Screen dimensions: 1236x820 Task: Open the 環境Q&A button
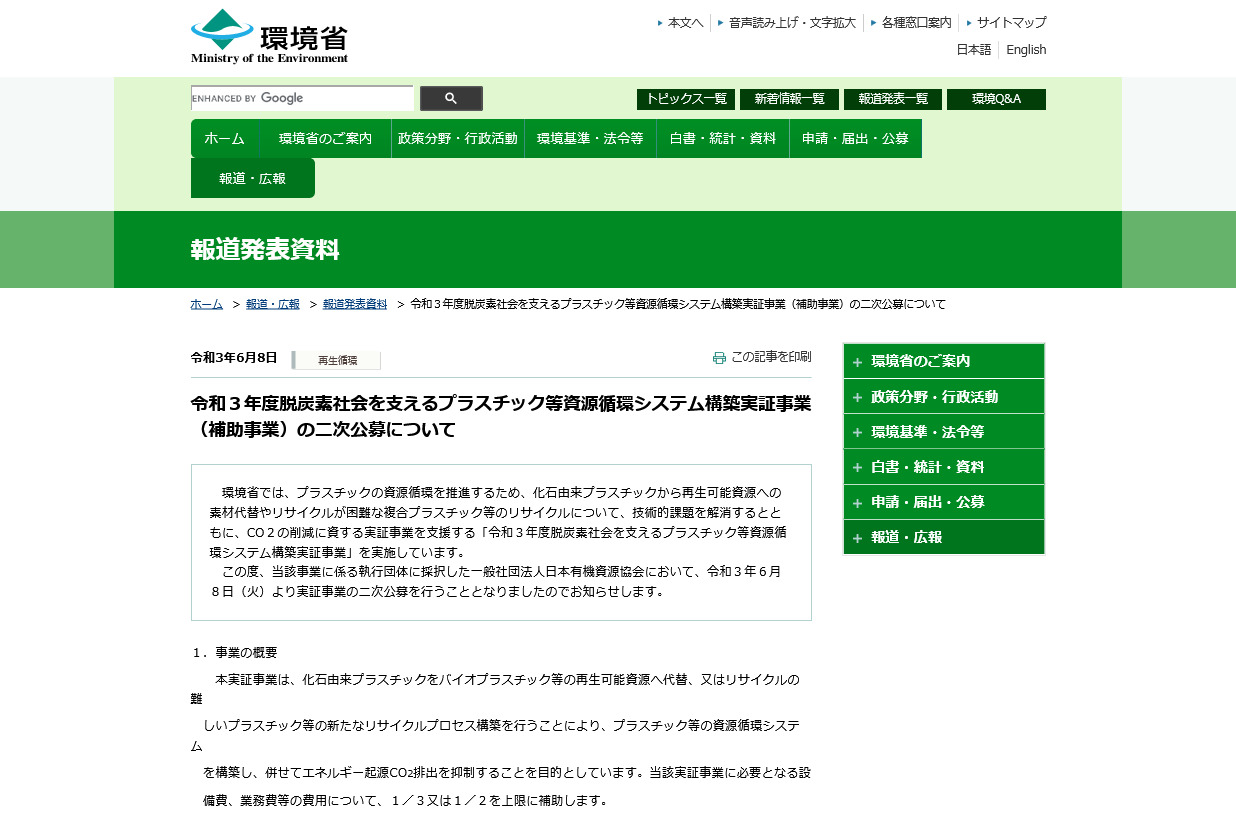[996, 99]
